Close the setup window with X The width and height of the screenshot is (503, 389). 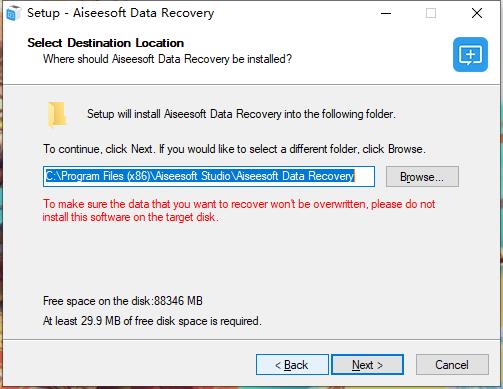pyautogui.click(x=477, y=13)
